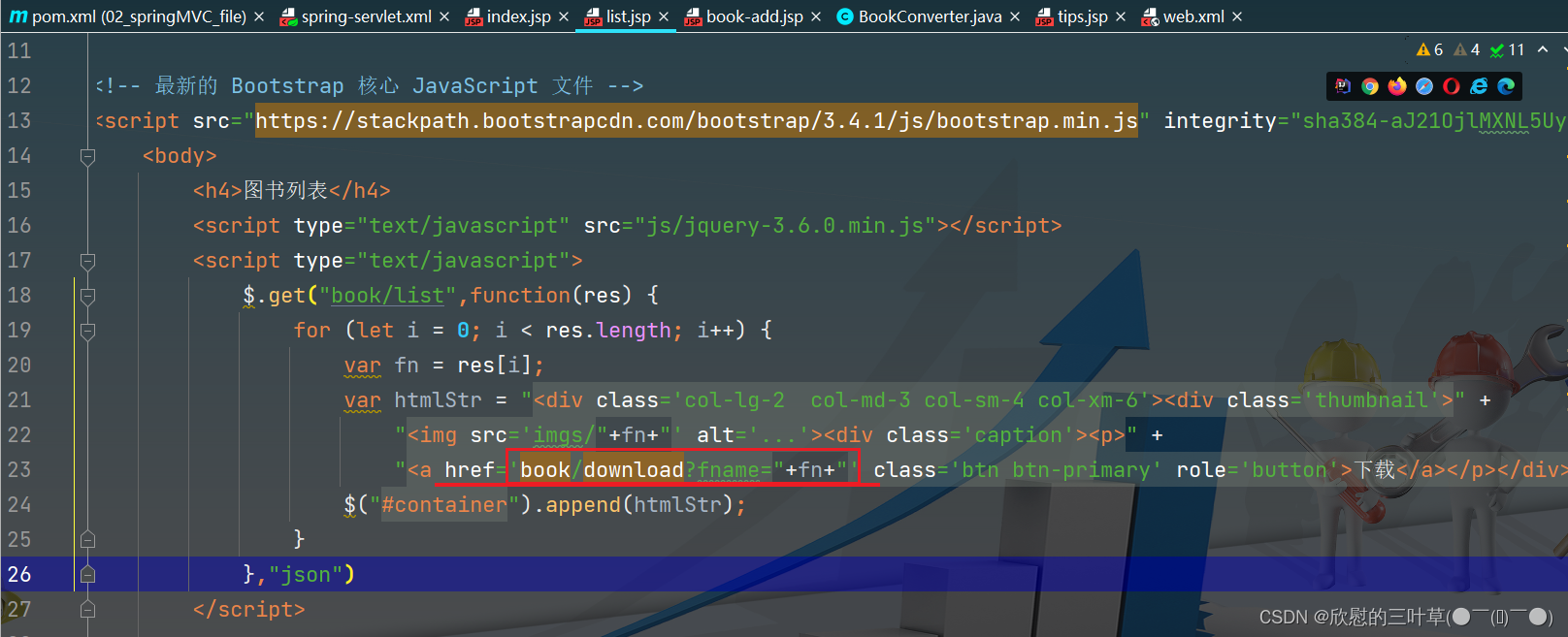Screen dimensions: 1568x637
Task: Close the spring-servlet.xml tab
Action: (x=444, y=17)
